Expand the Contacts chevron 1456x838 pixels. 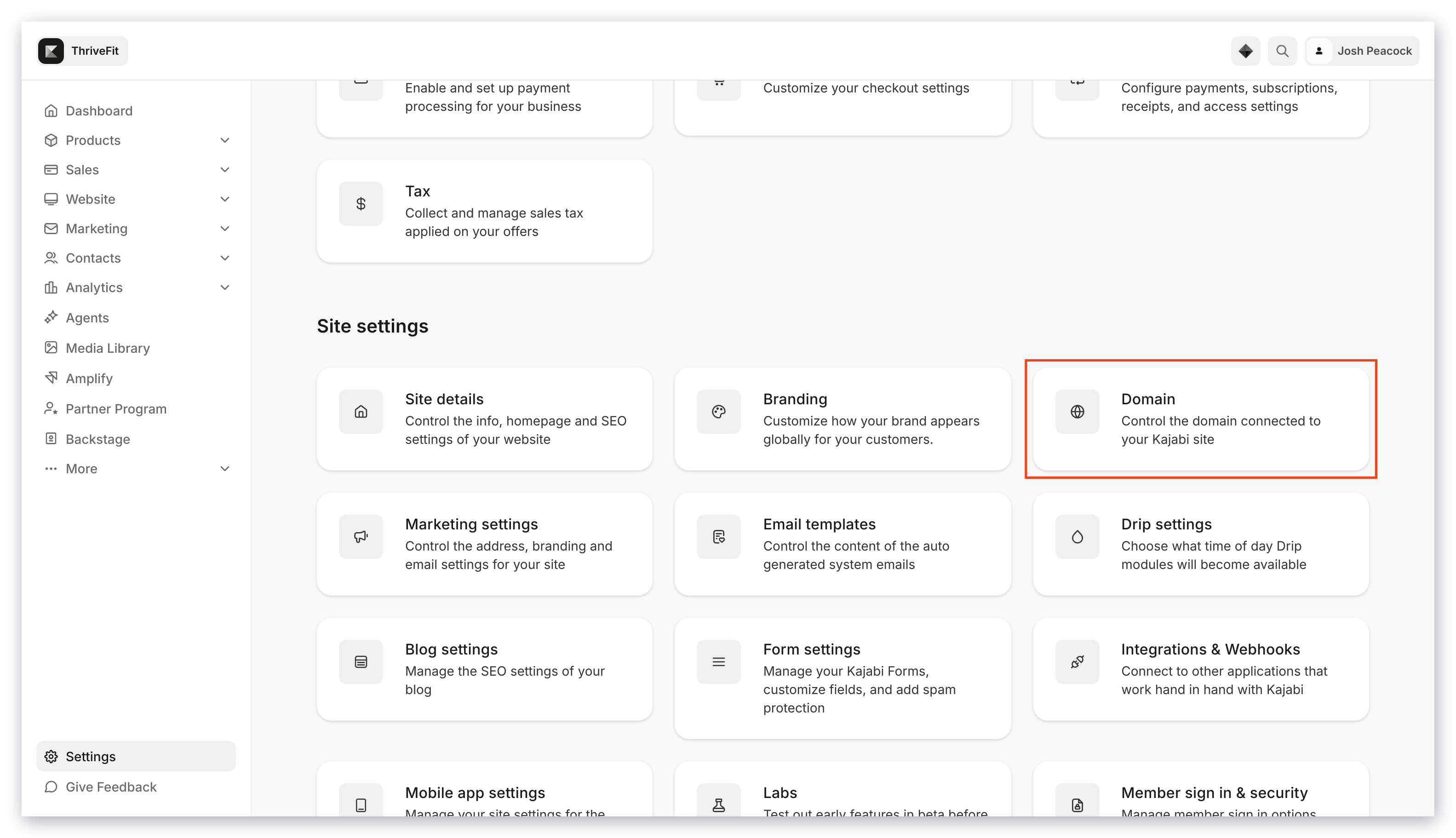(225, 258)
